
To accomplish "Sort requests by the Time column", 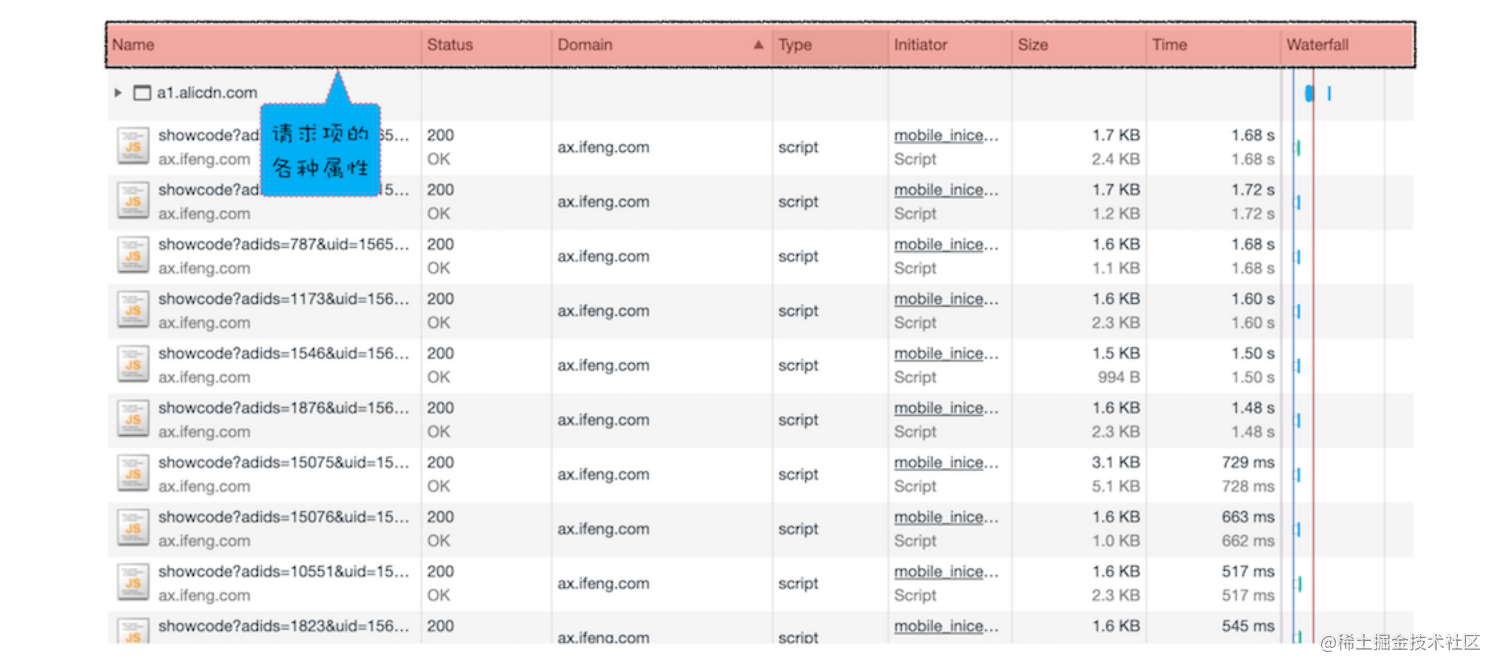I will point(1169,45).
